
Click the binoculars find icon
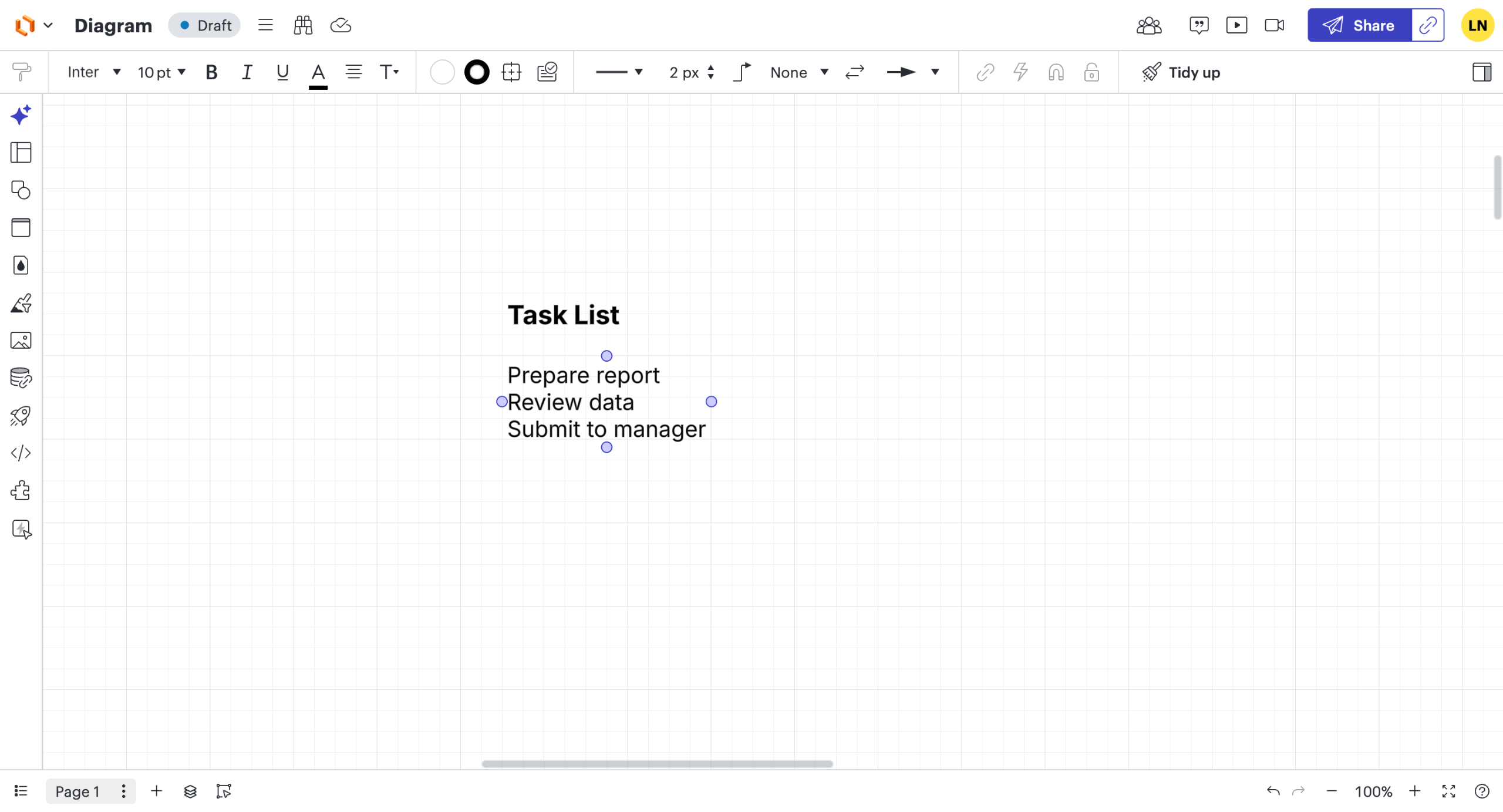[x=303, y=25]
